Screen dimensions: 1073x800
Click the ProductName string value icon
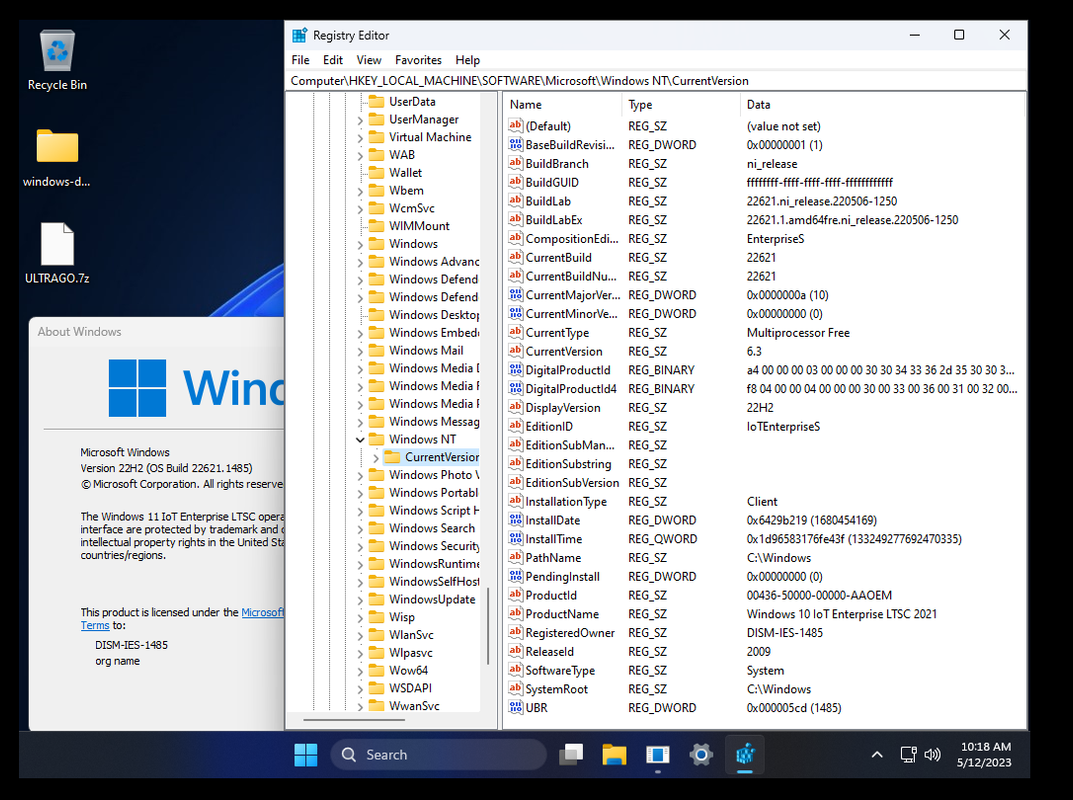[x=515, y=614]
